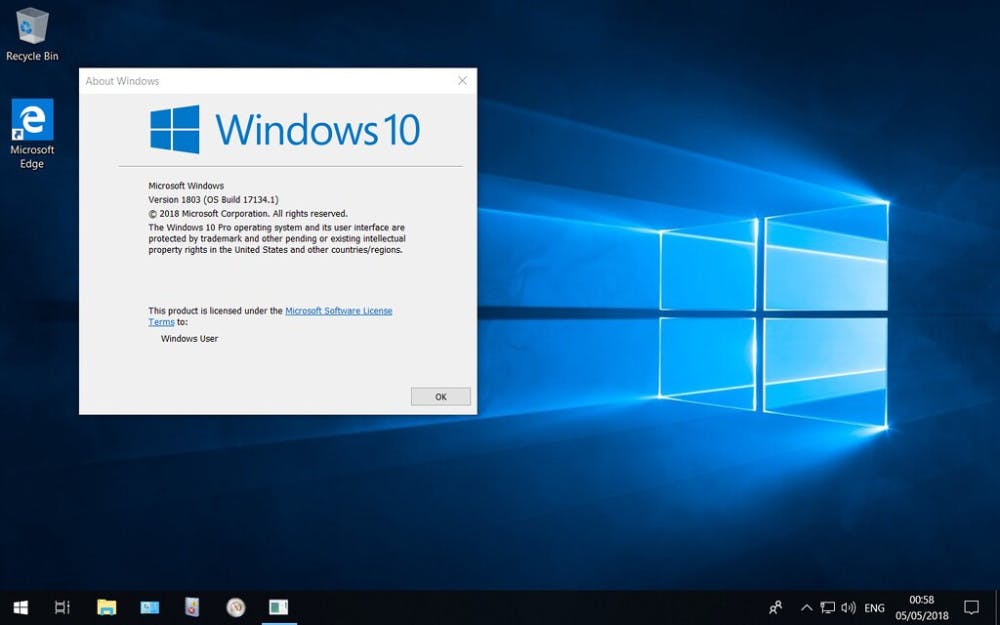Close the About Windows dialog
The width and height of the screenshot is (1000, 625).
(x=461, y=80)
